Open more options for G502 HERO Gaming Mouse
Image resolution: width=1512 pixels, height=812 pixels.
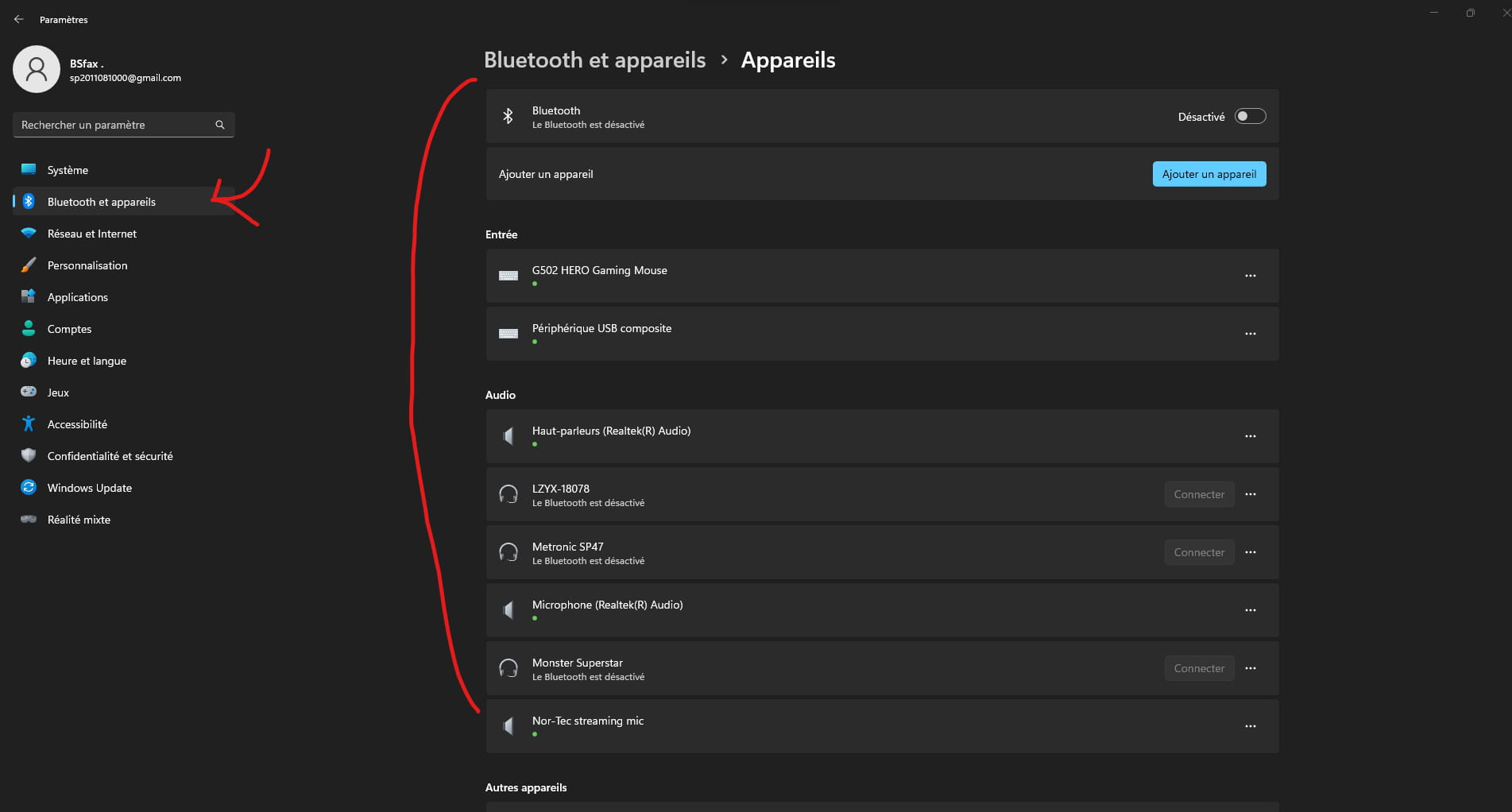click(x=1250, y=276)
